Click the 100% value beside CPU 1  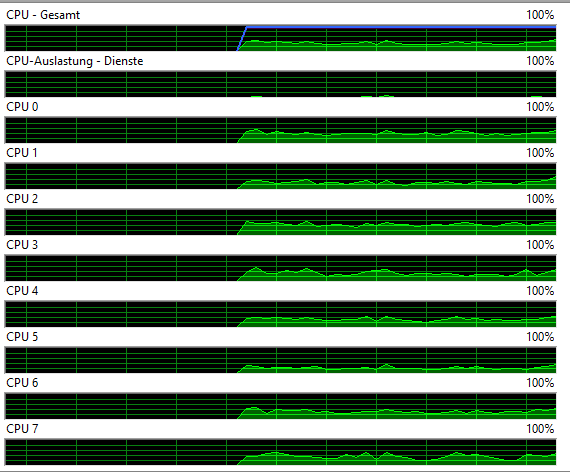point(540,153)
